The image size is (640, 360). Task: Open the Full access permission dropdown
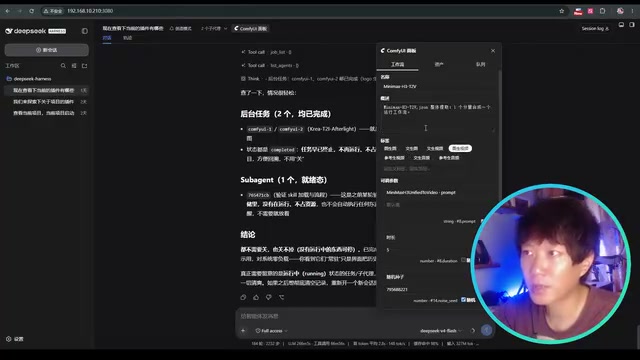[x=271, y=331]
